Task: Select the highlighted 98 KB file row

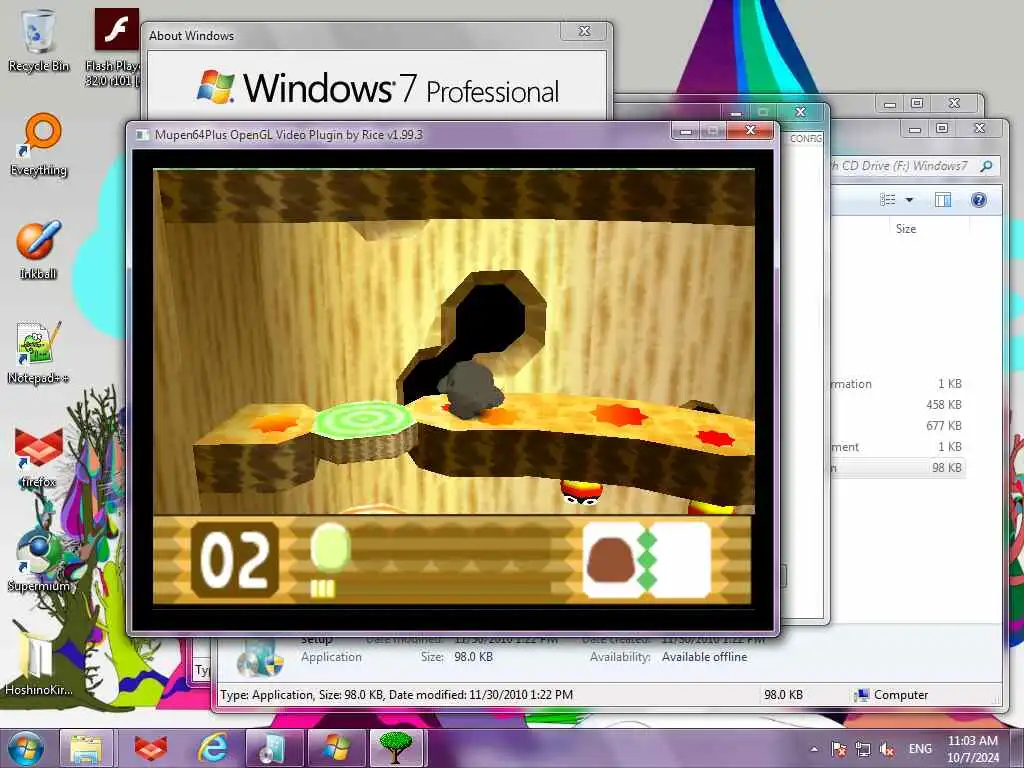Action: [897, 468]
